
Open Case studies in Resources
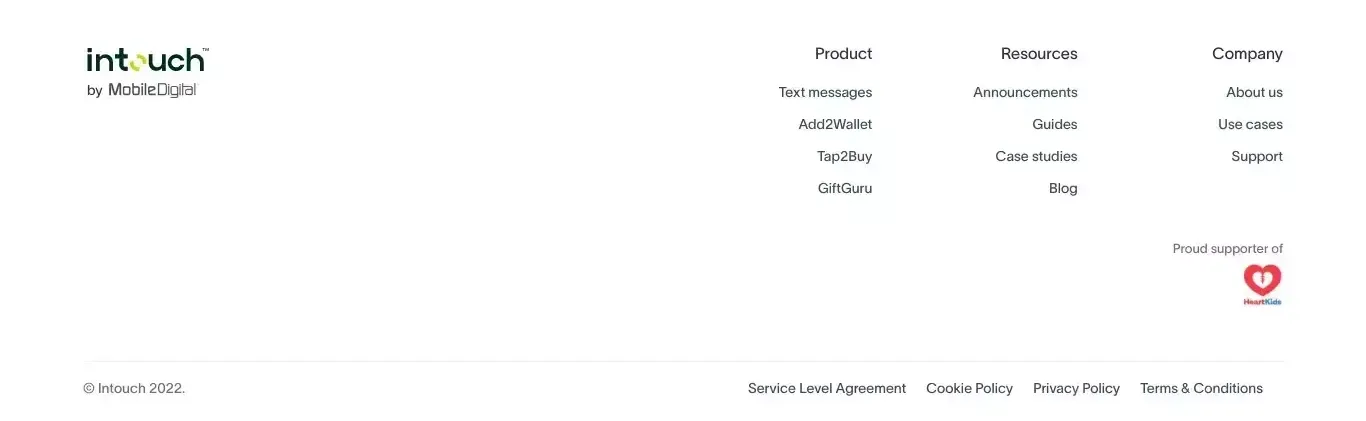pos(1036,156)
